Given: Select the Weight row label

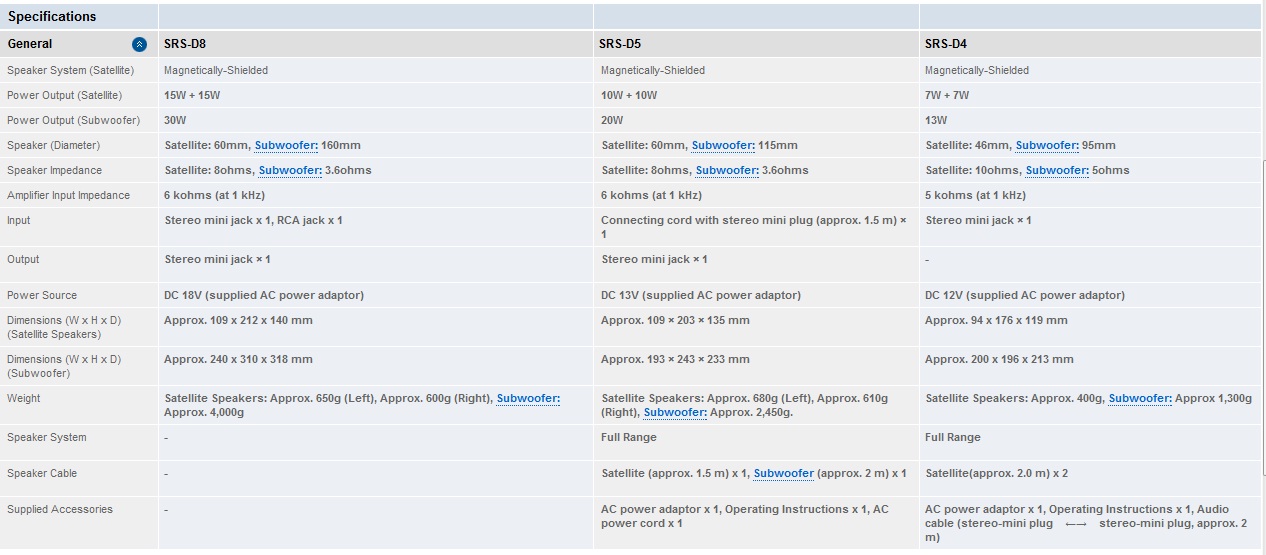Looking at the screenshot, I should pos(24,398).
